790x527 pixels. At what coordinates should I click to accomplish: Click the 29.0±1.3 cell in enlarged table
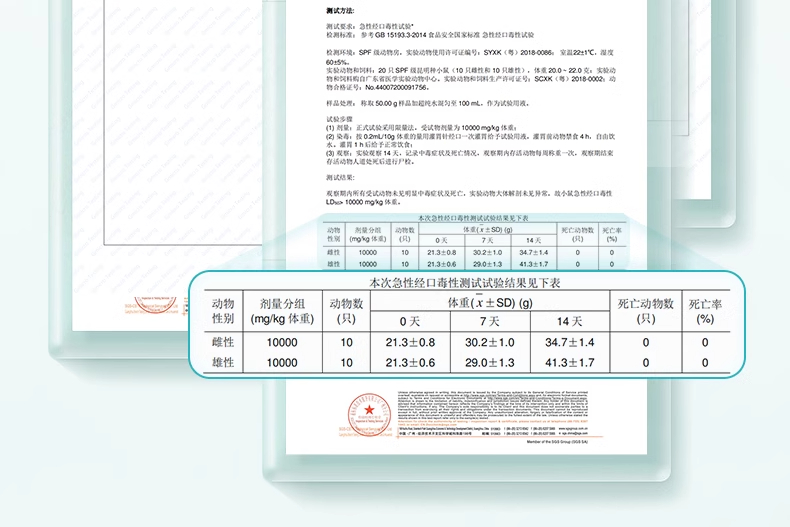click(x=489, y=363)
